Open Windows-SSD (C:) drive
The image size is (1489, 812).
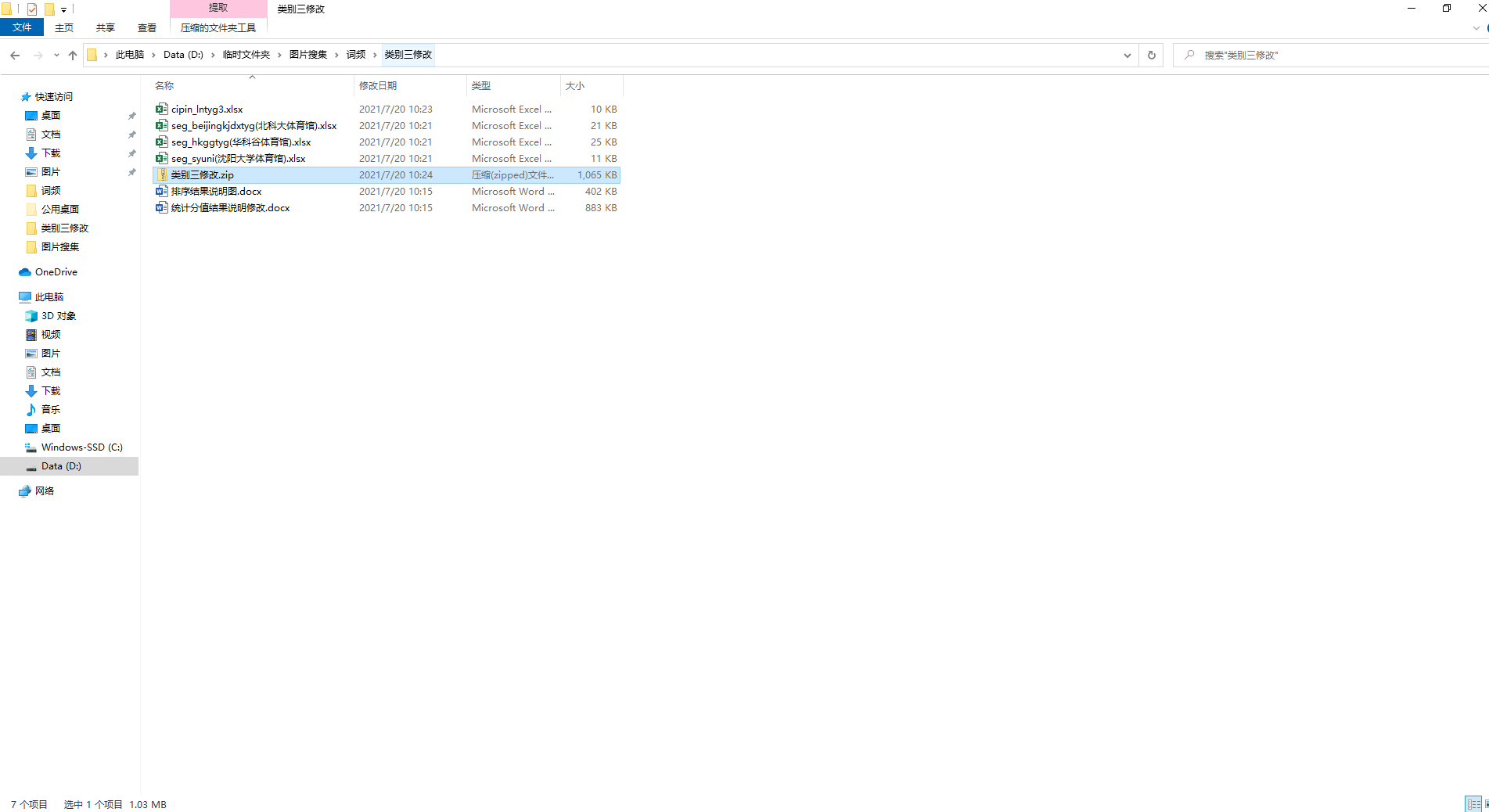[x=81, y=447]
